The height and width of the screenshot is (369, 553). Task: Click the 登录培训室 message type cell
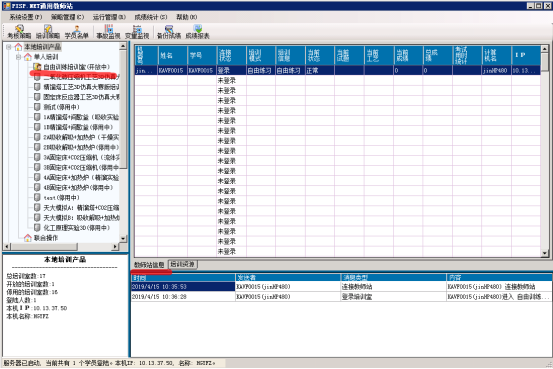pyautogui.click(x=393, y=297)
